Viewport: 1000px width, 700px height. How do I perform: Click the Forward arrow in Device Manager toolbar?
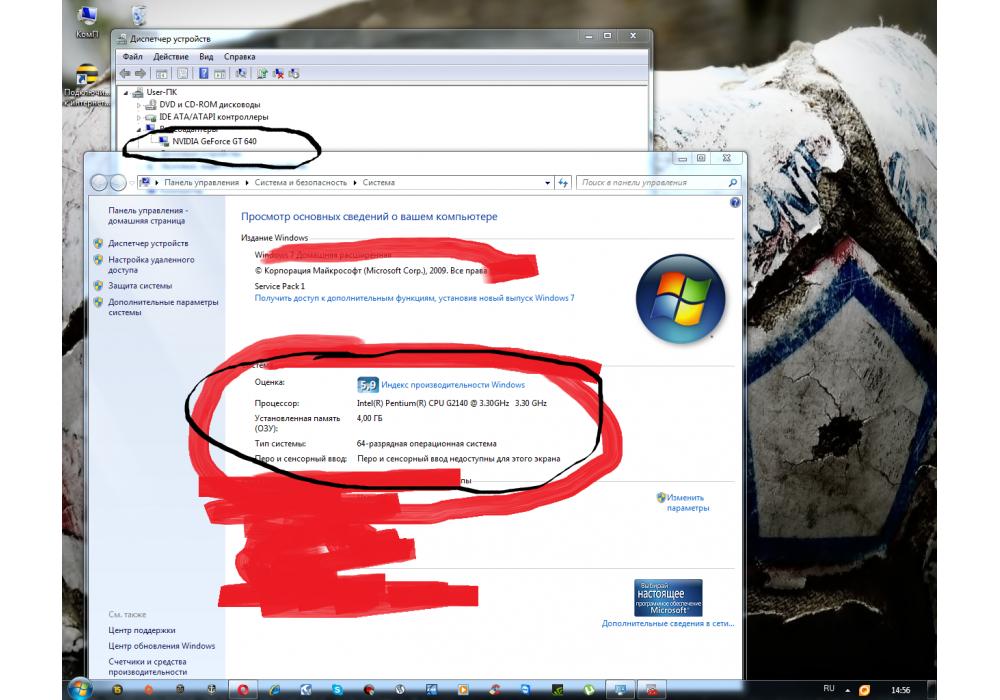point(140,74)
